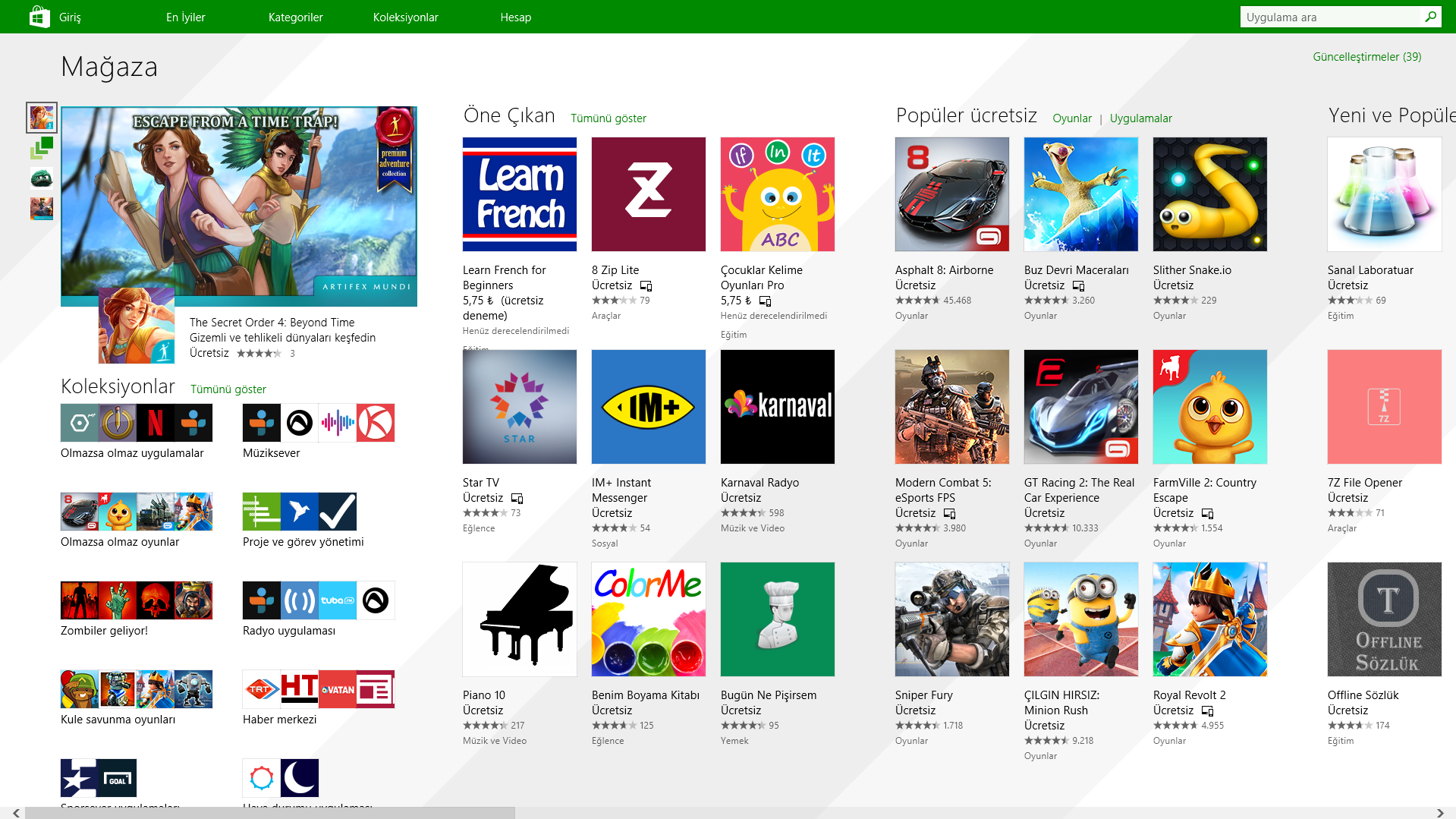
Task: Show all featured apps via Tümünü göster
Action: pyautogui.click(x=609, y=118)
